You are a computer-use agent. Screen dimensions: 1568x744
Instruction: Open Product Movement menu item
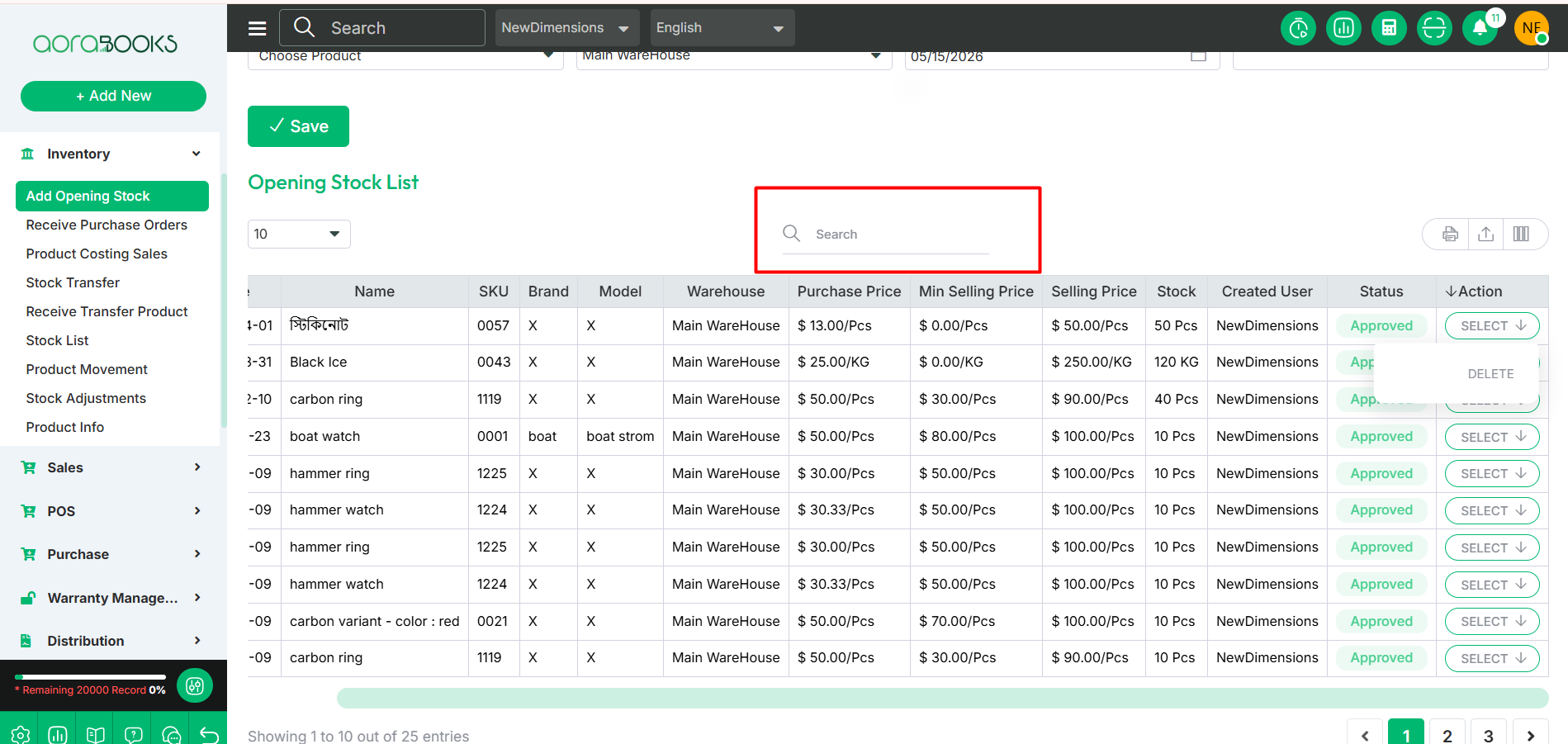click(x=87, y=369)
